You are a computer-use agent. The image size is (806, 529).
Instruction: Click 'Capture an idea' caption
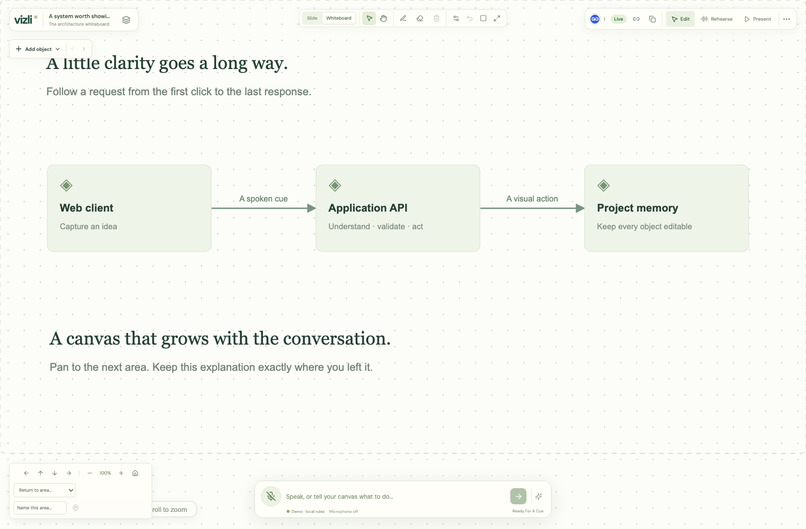pos(88,227)
